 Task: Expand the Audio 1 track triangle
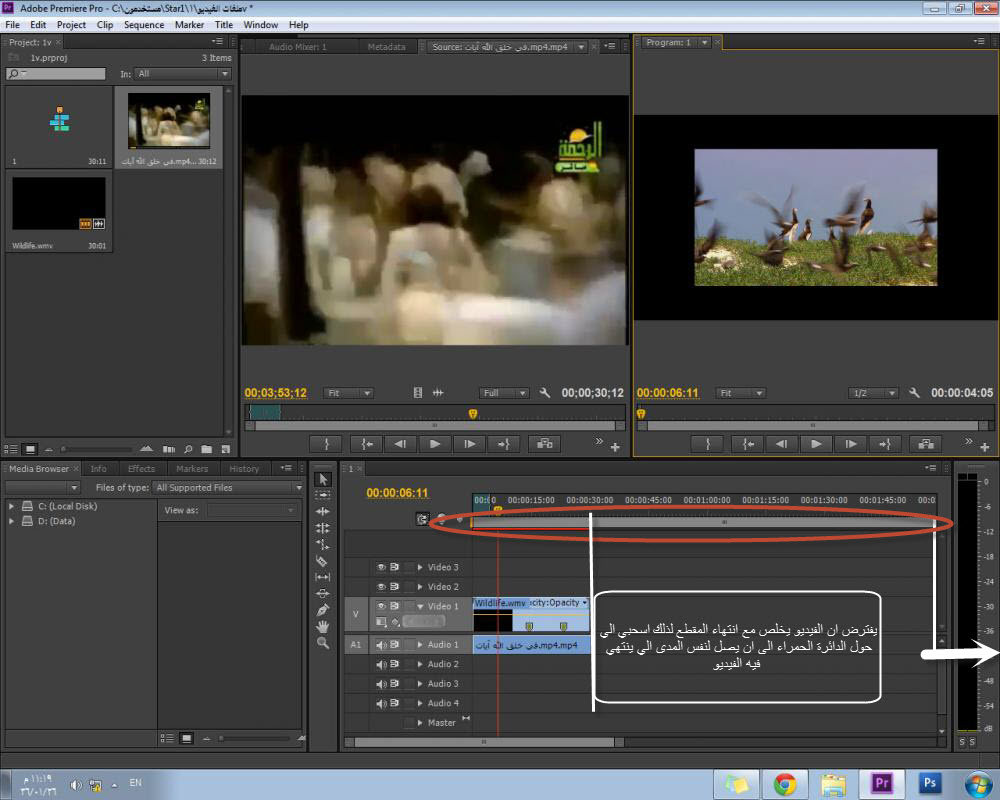420,645
